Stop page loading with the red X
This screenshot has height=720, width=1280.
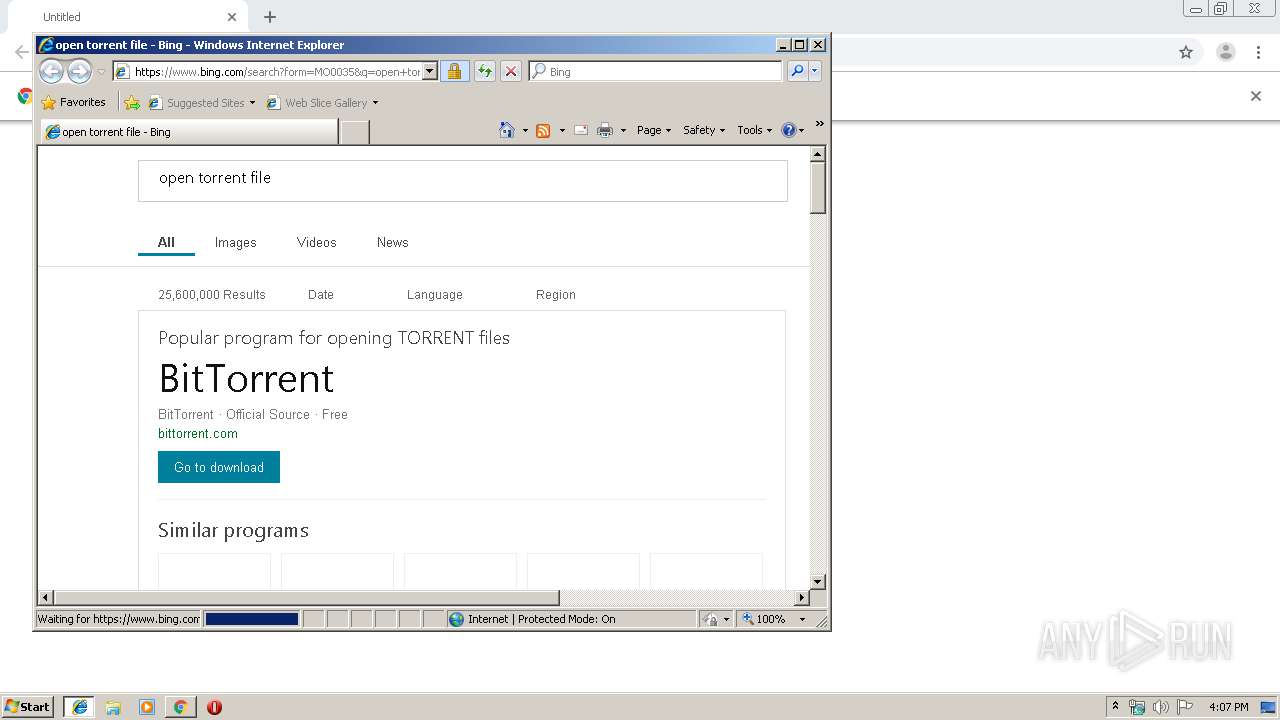pos(511,71)
